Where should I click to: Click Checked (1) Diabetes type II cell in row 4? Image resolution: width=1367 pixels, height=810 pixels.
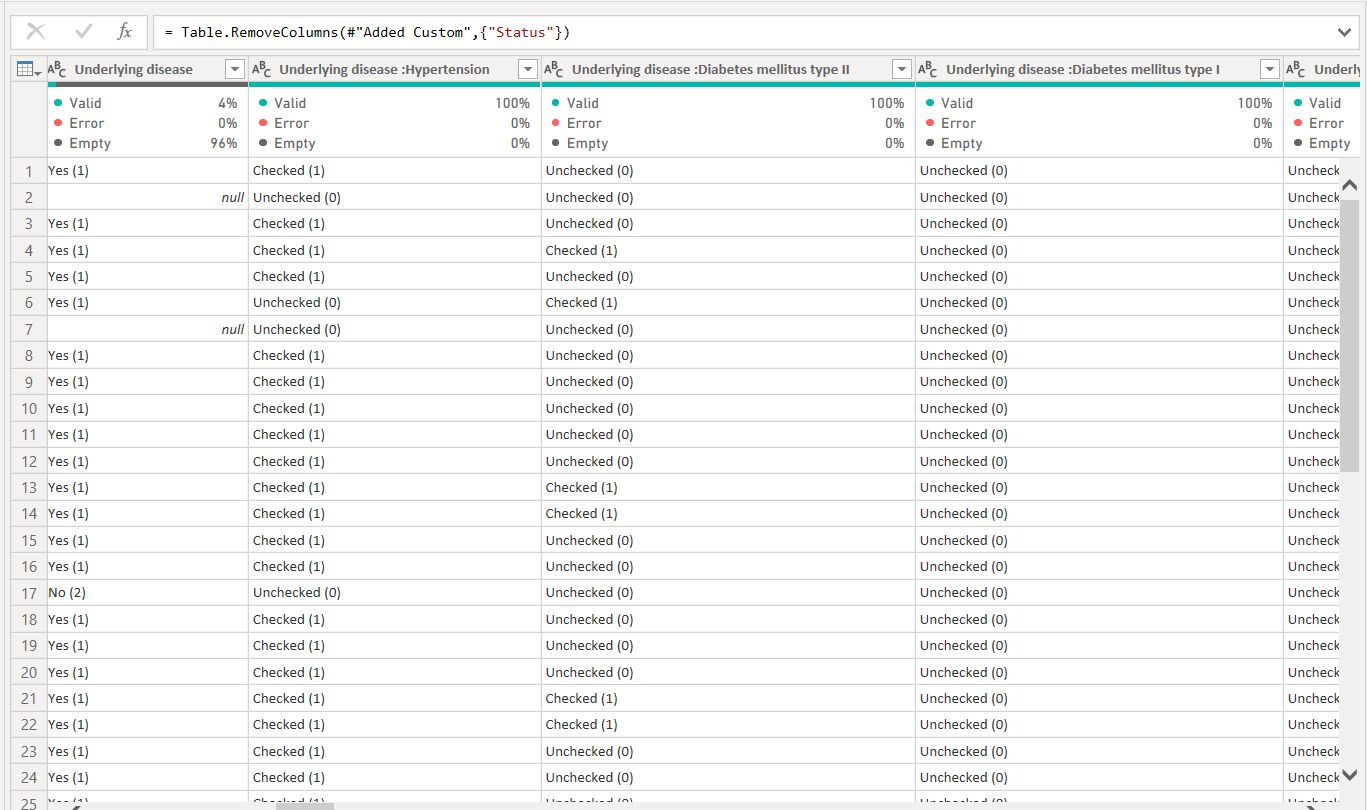[728, 250]
